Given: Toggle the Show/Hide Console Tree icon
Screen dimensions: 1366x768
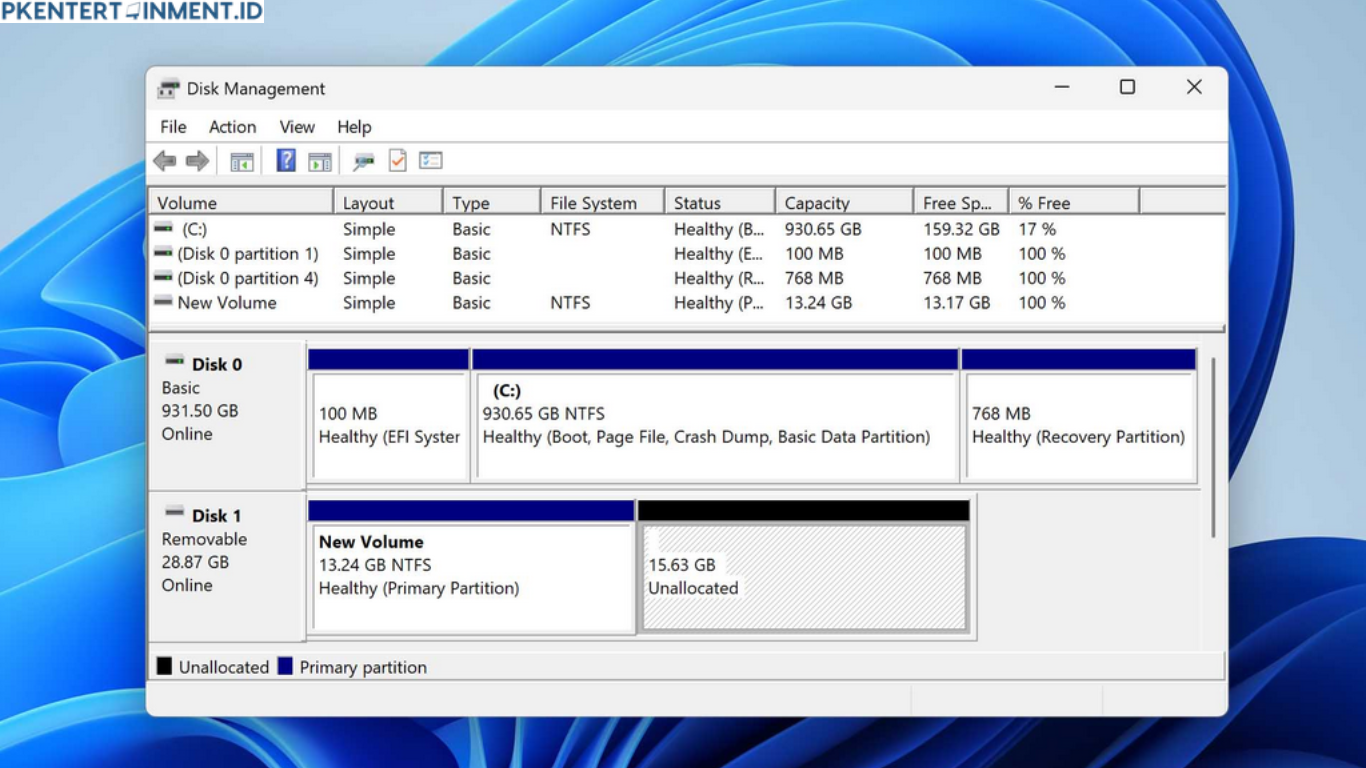Looking at the screenshot, I should click(x=241, y=160).
